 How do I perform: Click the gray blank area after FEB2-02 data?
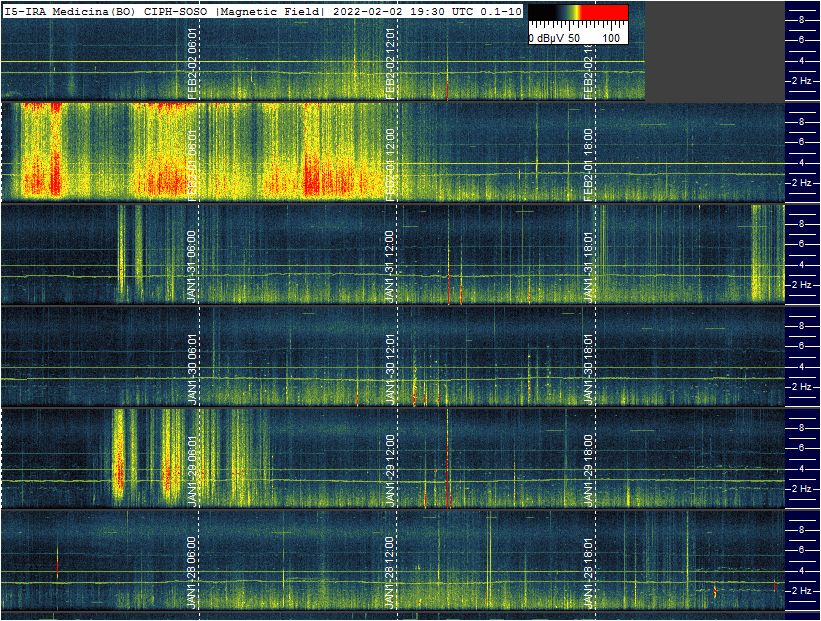point(713,50)
